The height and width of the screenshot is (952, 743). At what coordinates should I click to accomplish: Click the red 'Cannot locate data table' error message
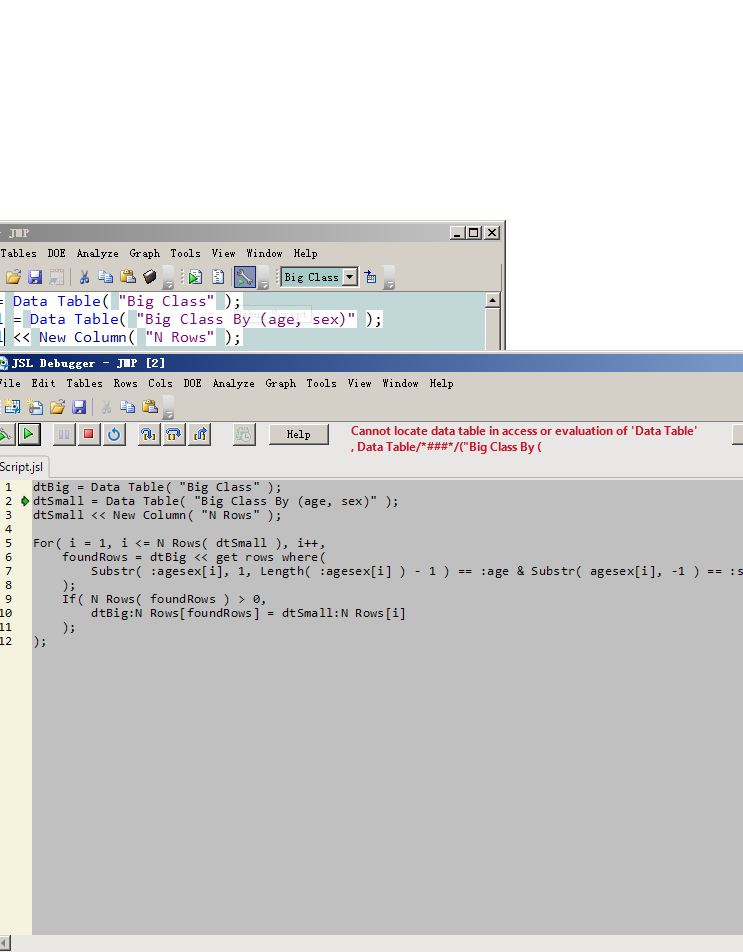(x=524, y=438)
